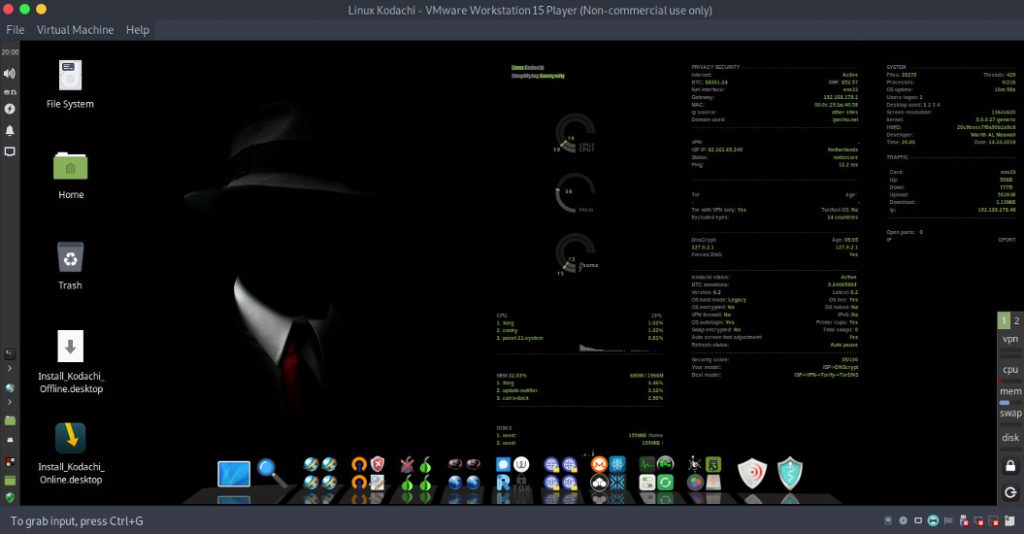The width and height of the screenshot is (1024, 534).
Task: Click the notification bell in left panel
Action: pos(10,130)
